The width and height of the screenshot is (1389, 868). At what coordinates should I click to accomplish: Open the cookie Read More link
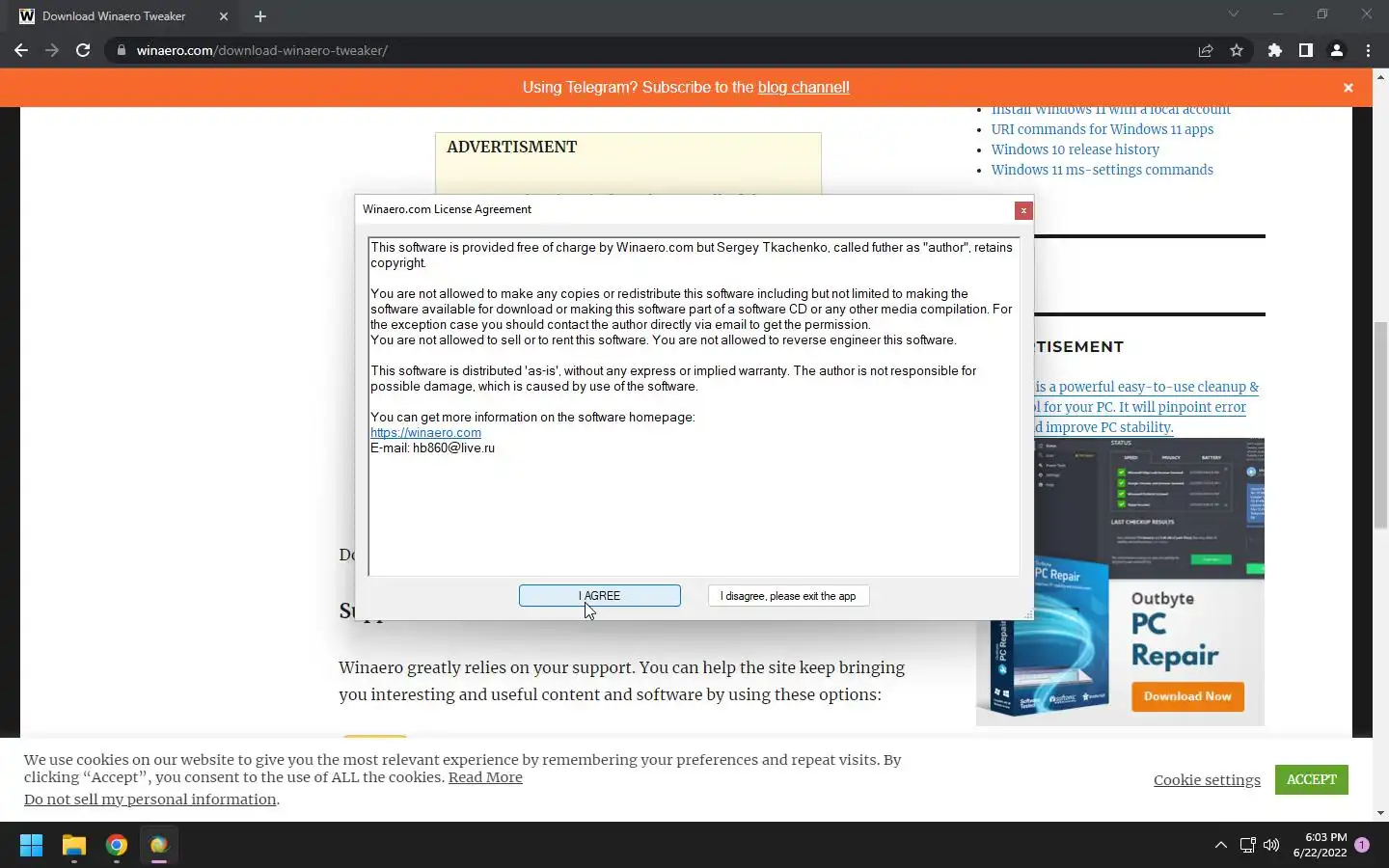[x=485, y=777]
